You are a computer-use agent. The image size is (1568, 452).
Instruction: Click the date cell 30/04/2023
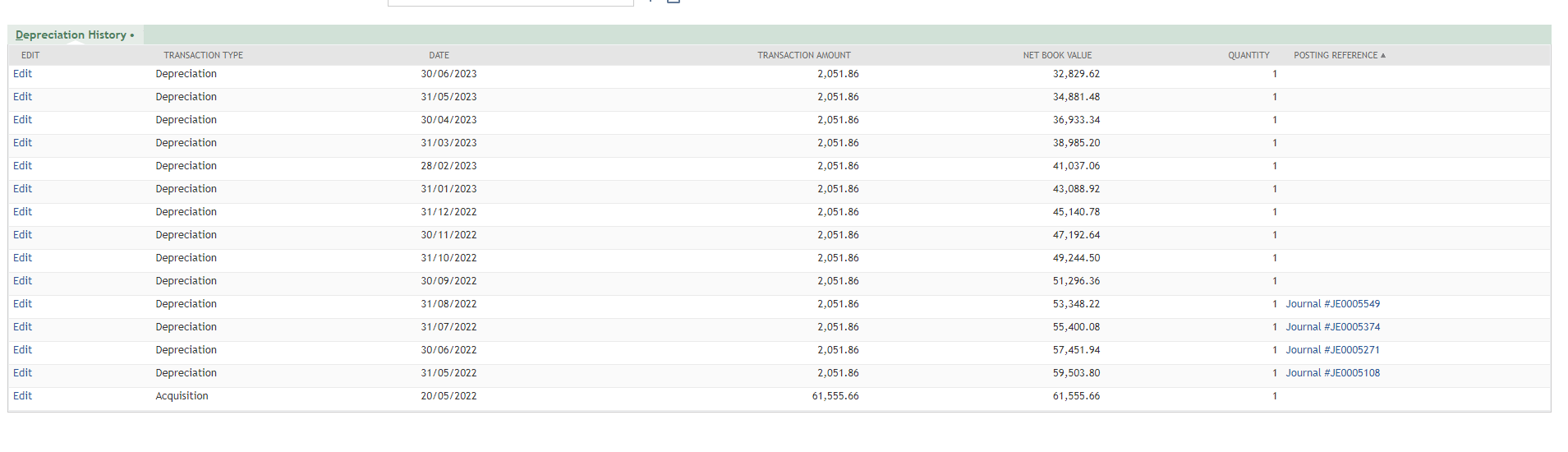pos(448,120)
